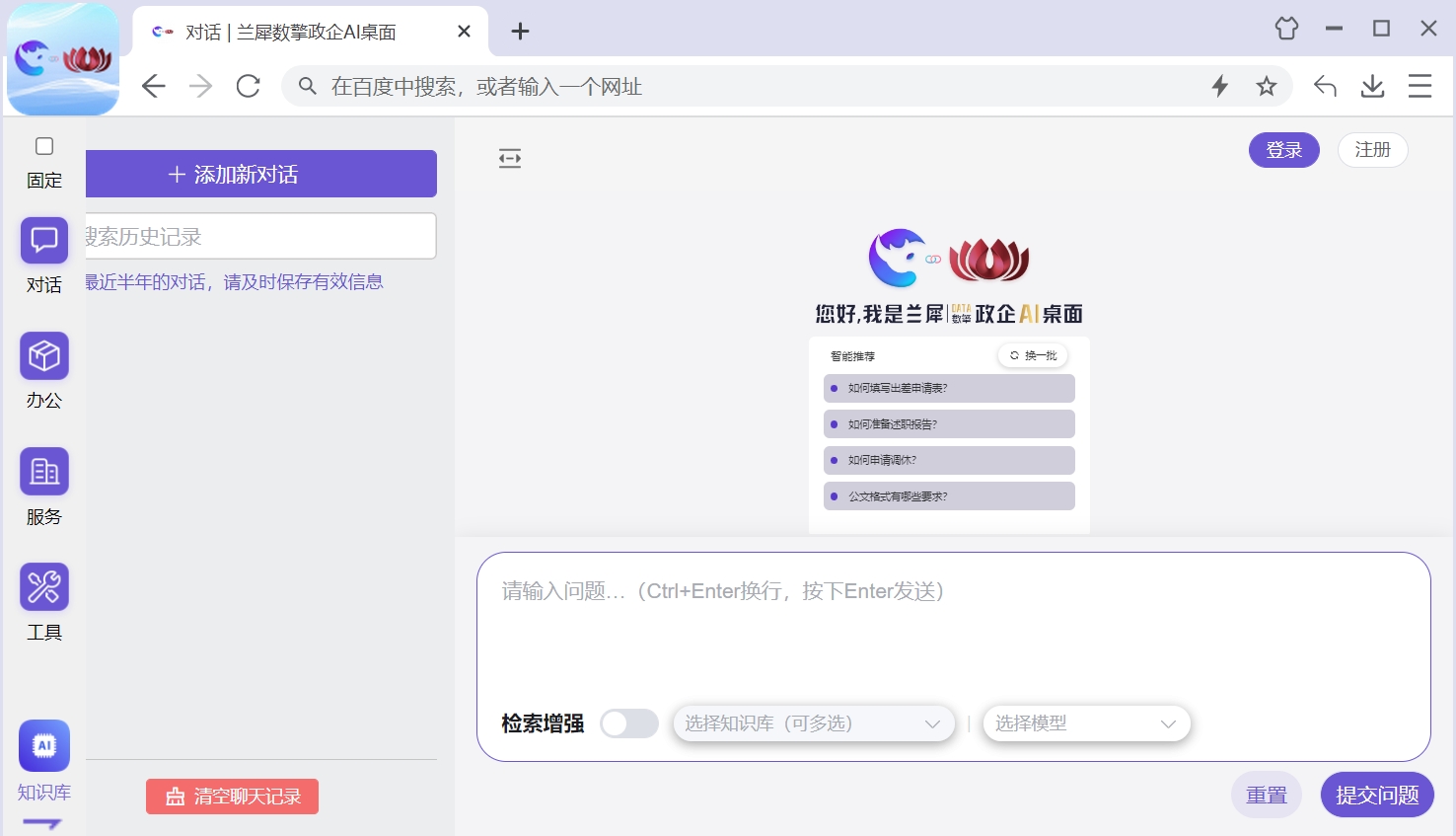Select suggestion 如何填写出差申请表?
This screenshot has width=1456, height=836.
tap(949, 388)
